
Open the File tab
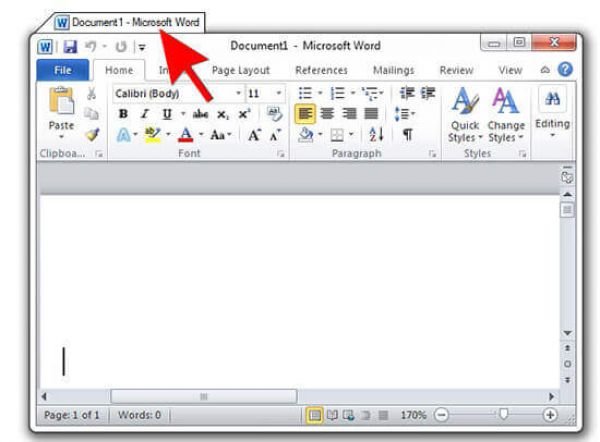pyautogui.click(x=63, y=70)
